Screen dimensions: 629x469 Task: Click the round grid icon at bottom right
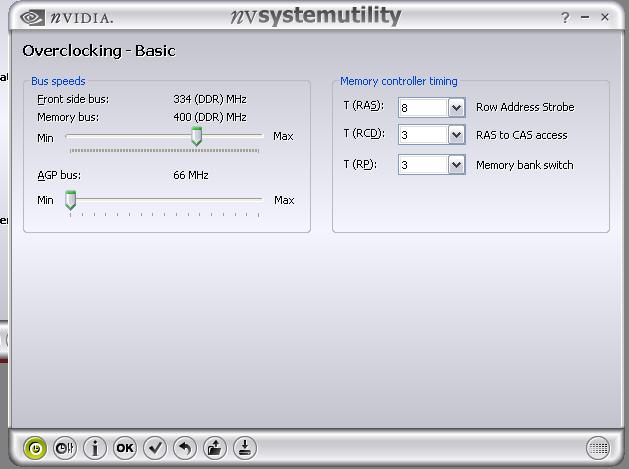(x=598, y=448)
